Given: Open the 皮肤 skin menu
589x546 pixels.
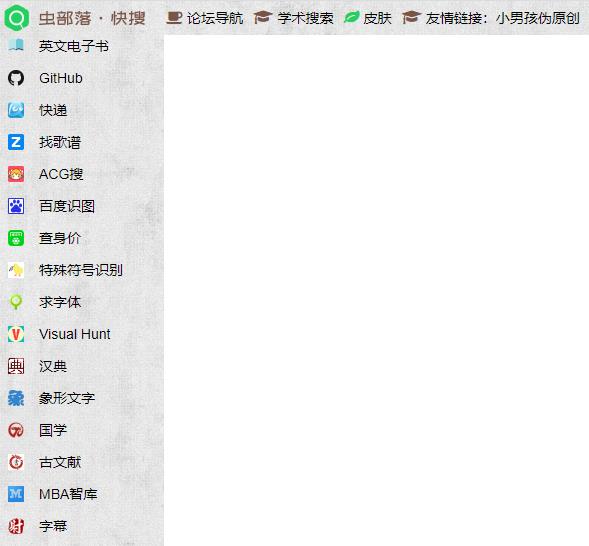Looking at the screenshot, I should 378,18.
